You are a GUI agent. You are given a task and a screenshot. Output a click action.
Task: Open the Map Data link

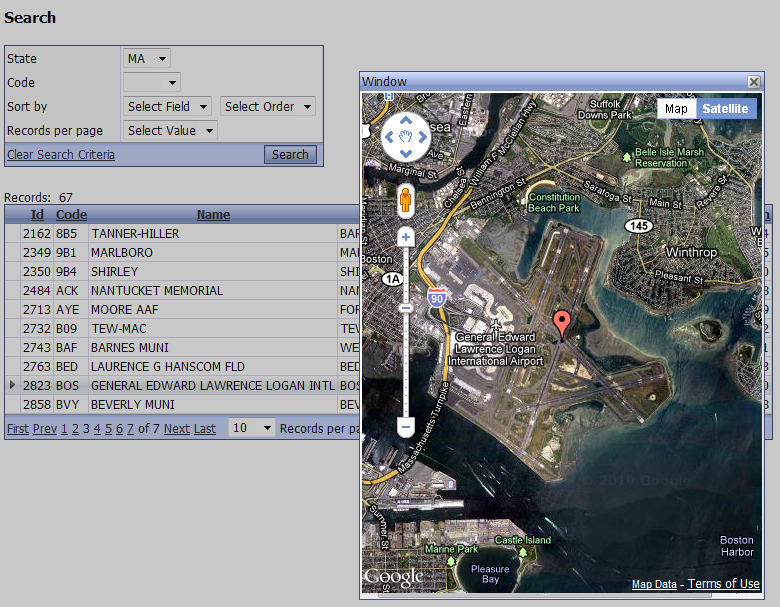coord(654,584)
